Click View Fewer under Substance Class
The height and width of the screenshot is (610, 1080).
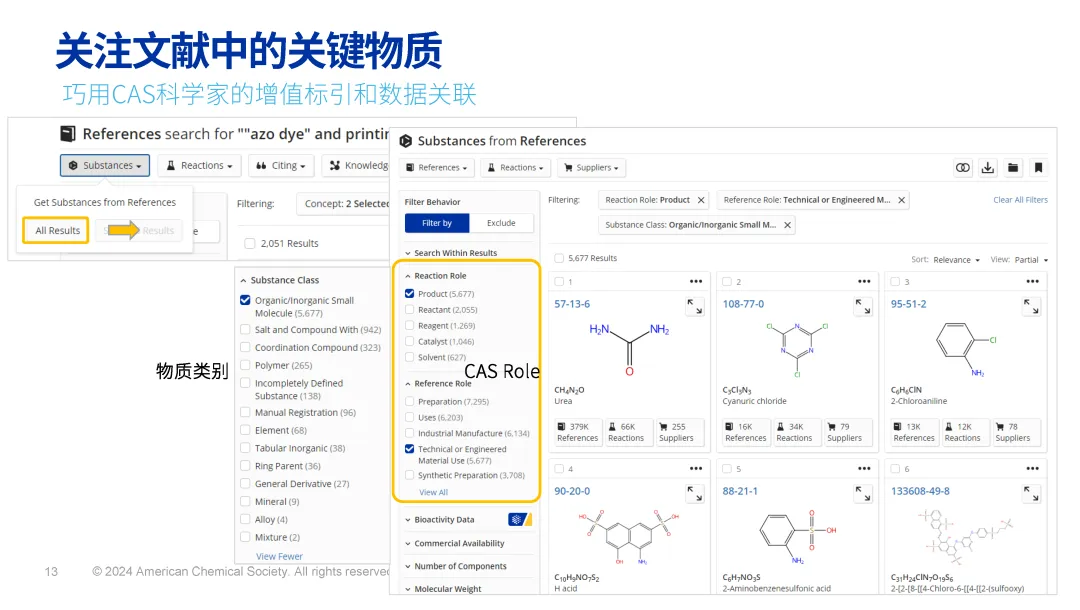(x=279, y=556)
